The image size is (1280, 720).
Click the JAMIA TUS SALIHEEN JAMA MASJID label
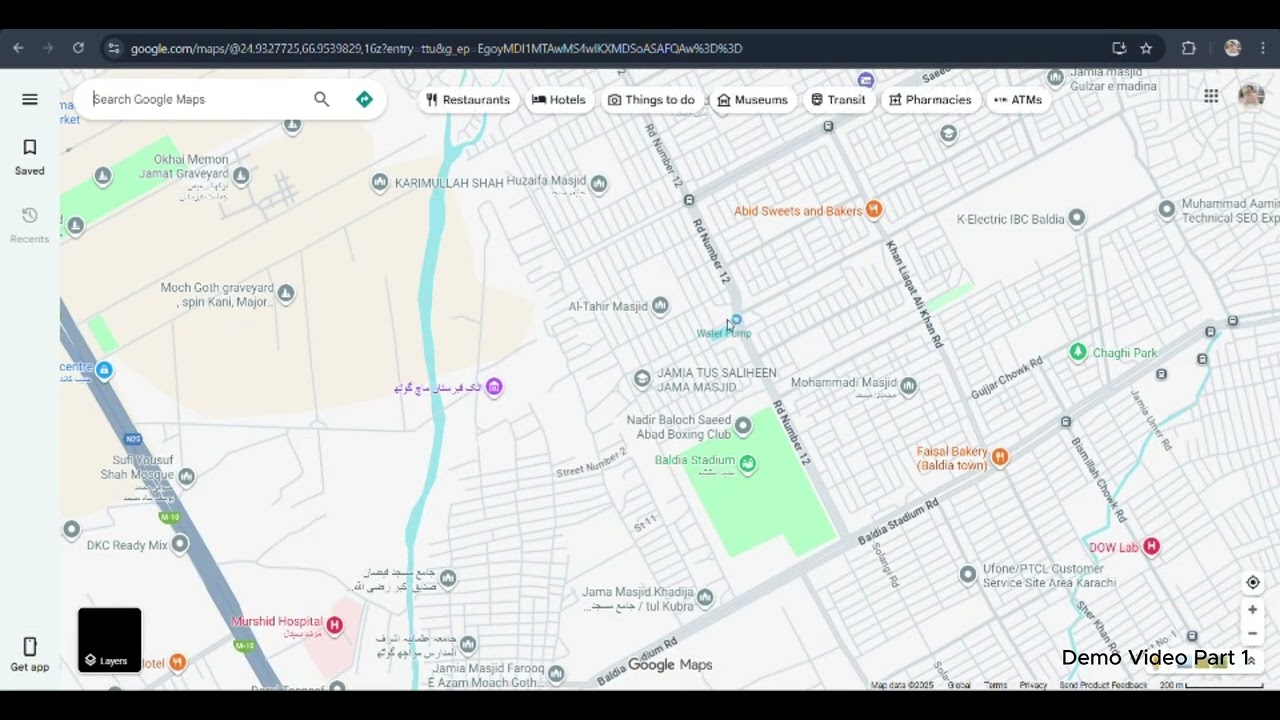tap(717, 380)
